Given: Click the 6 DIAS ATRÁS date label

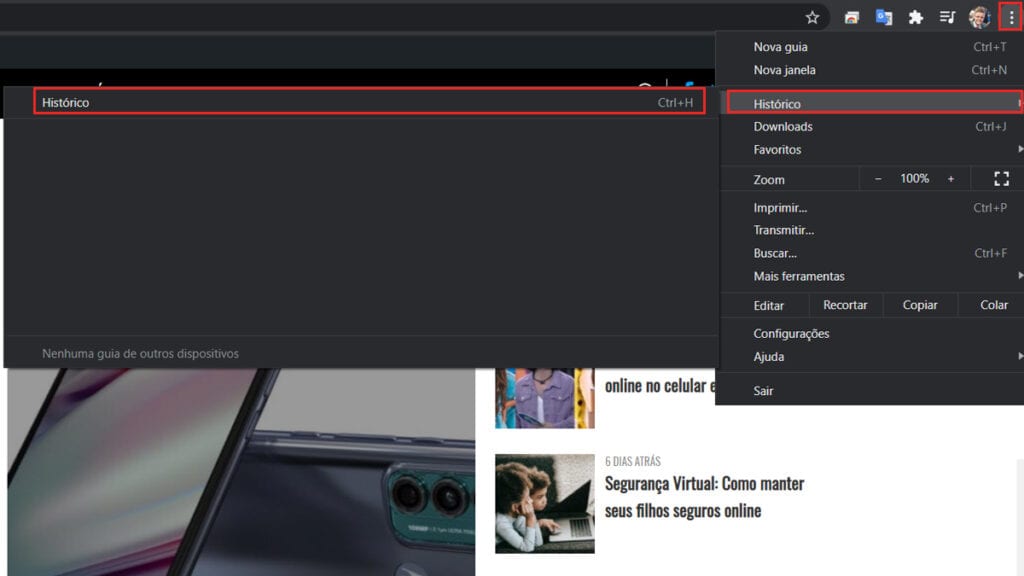Looking at the screenshot, I should tap(633, 461).
